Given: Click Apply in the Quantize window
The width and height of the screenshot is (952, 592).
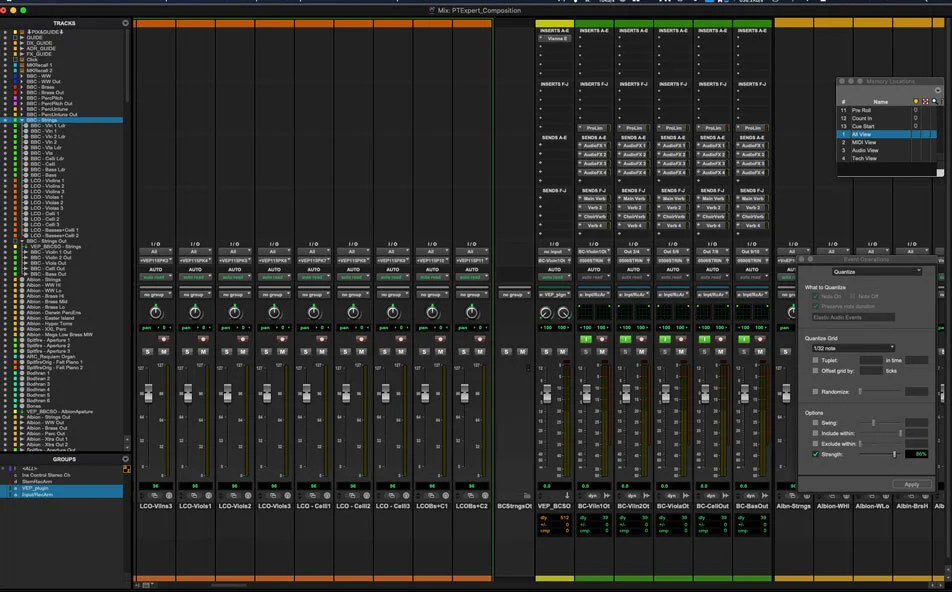Looking at the screenshot, I should pos(912,484).
